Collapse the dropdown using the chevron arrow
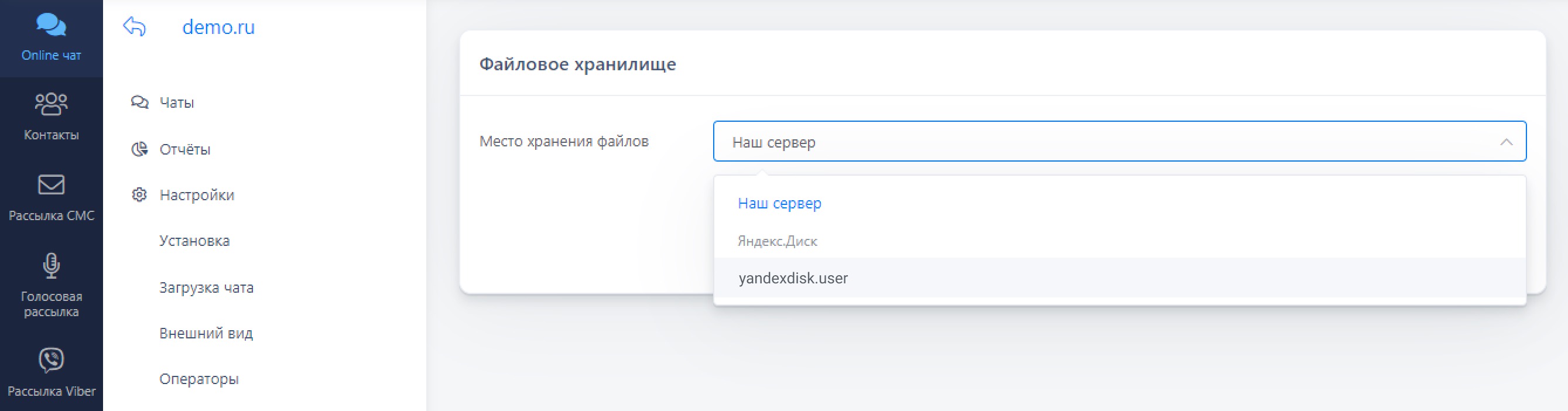 click(x=1506, y=142)
